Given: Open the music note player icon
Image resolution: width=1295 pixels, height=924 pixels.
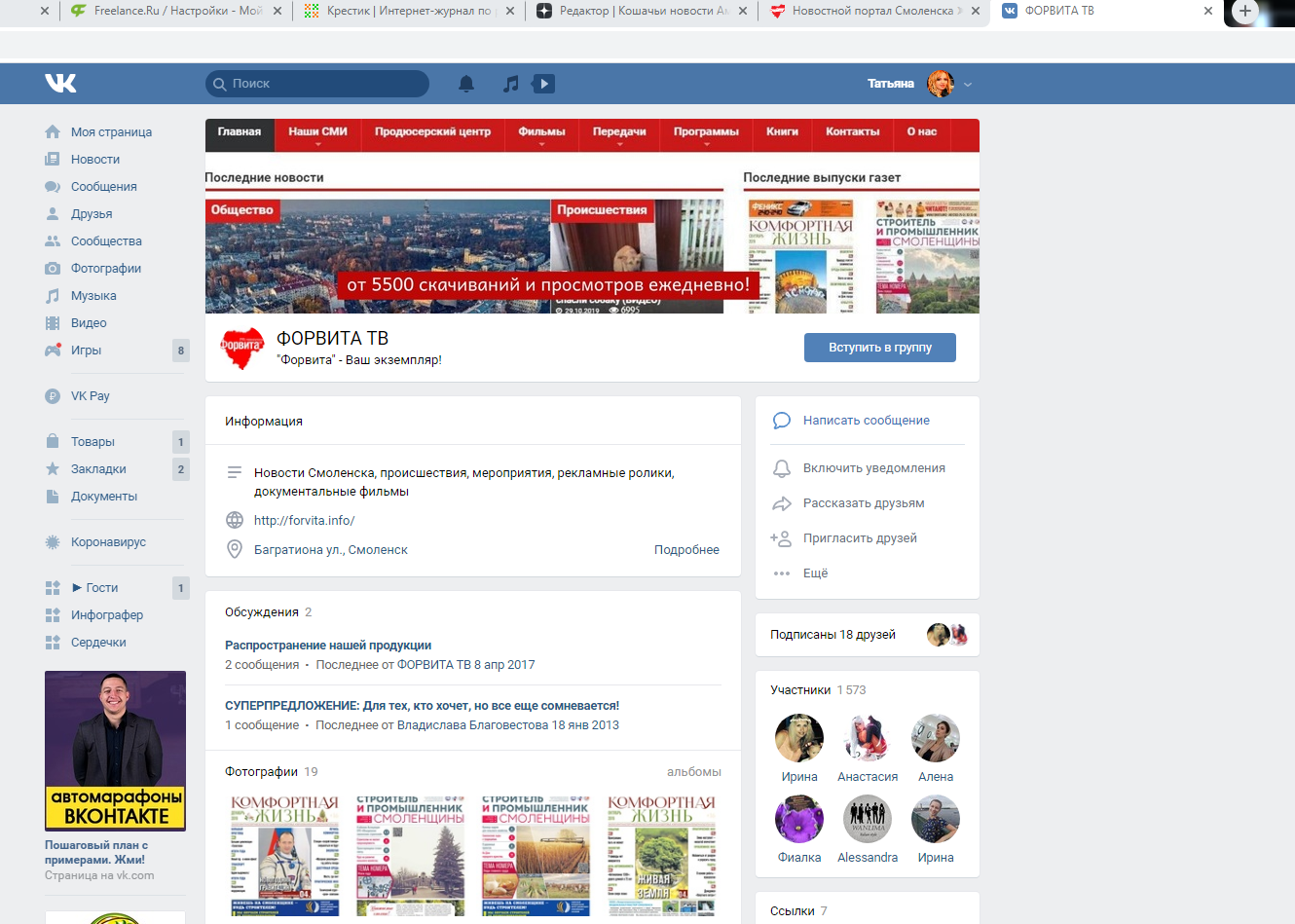Looking at the screenshot, I should click(x=510, y=84).
